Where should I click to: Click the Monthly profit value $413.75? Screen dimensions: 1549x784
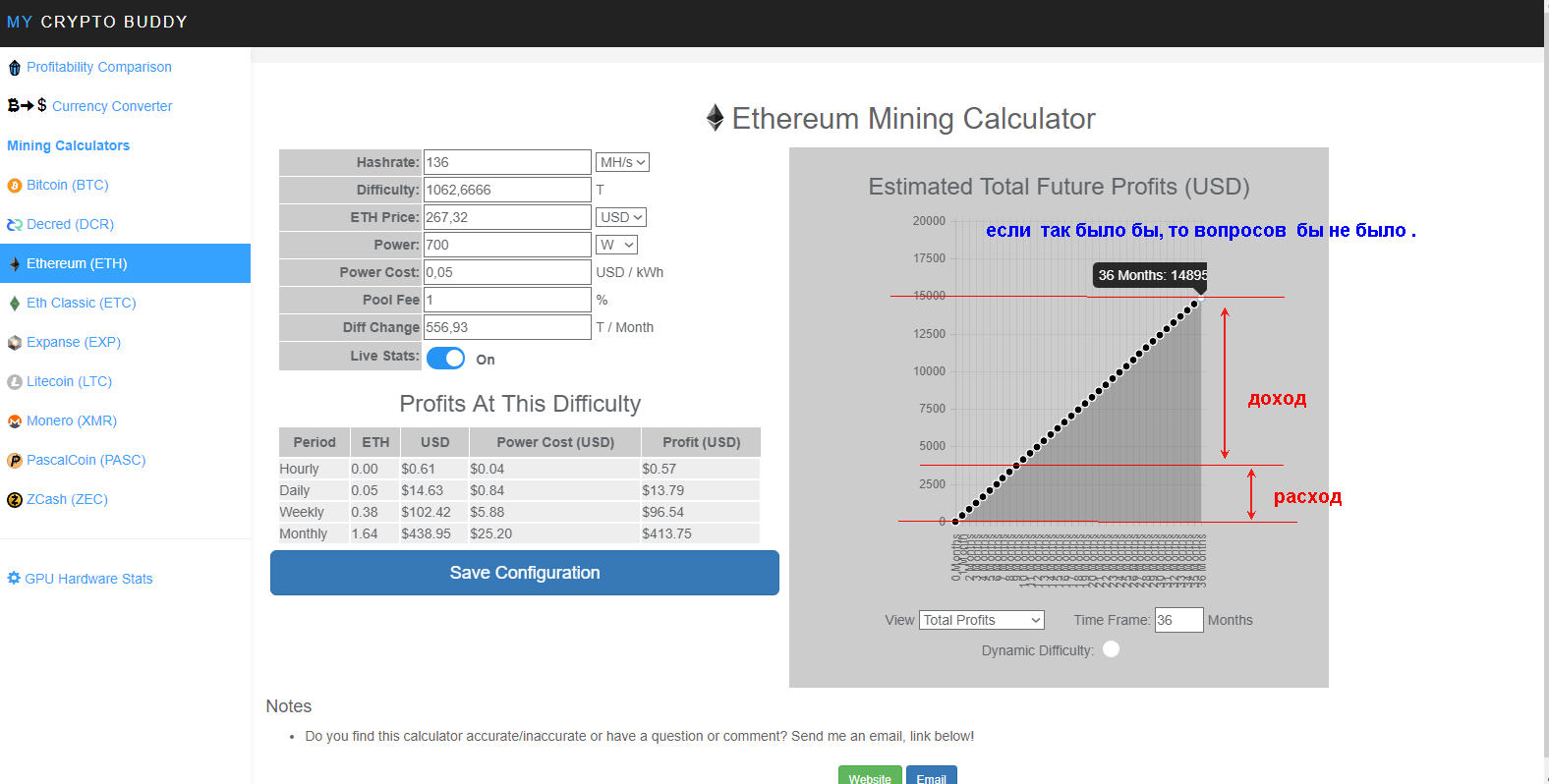(666, 533)
